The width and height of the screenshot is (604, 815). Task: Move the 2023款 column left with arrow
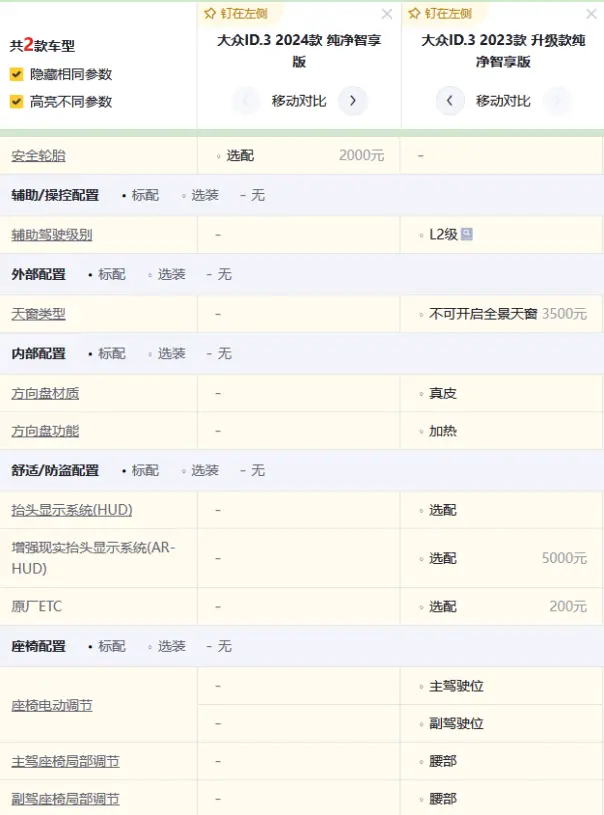pos(450,100)
